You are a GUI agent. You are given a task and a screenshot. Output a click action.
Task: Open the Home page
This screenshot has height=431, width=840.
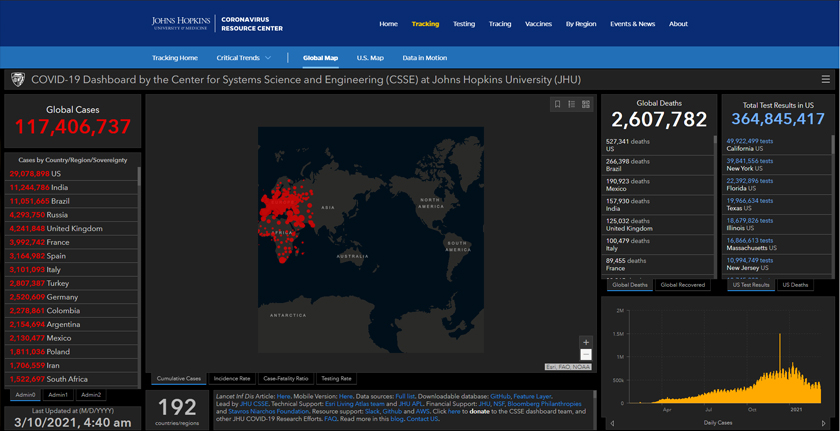pos(388,24)
